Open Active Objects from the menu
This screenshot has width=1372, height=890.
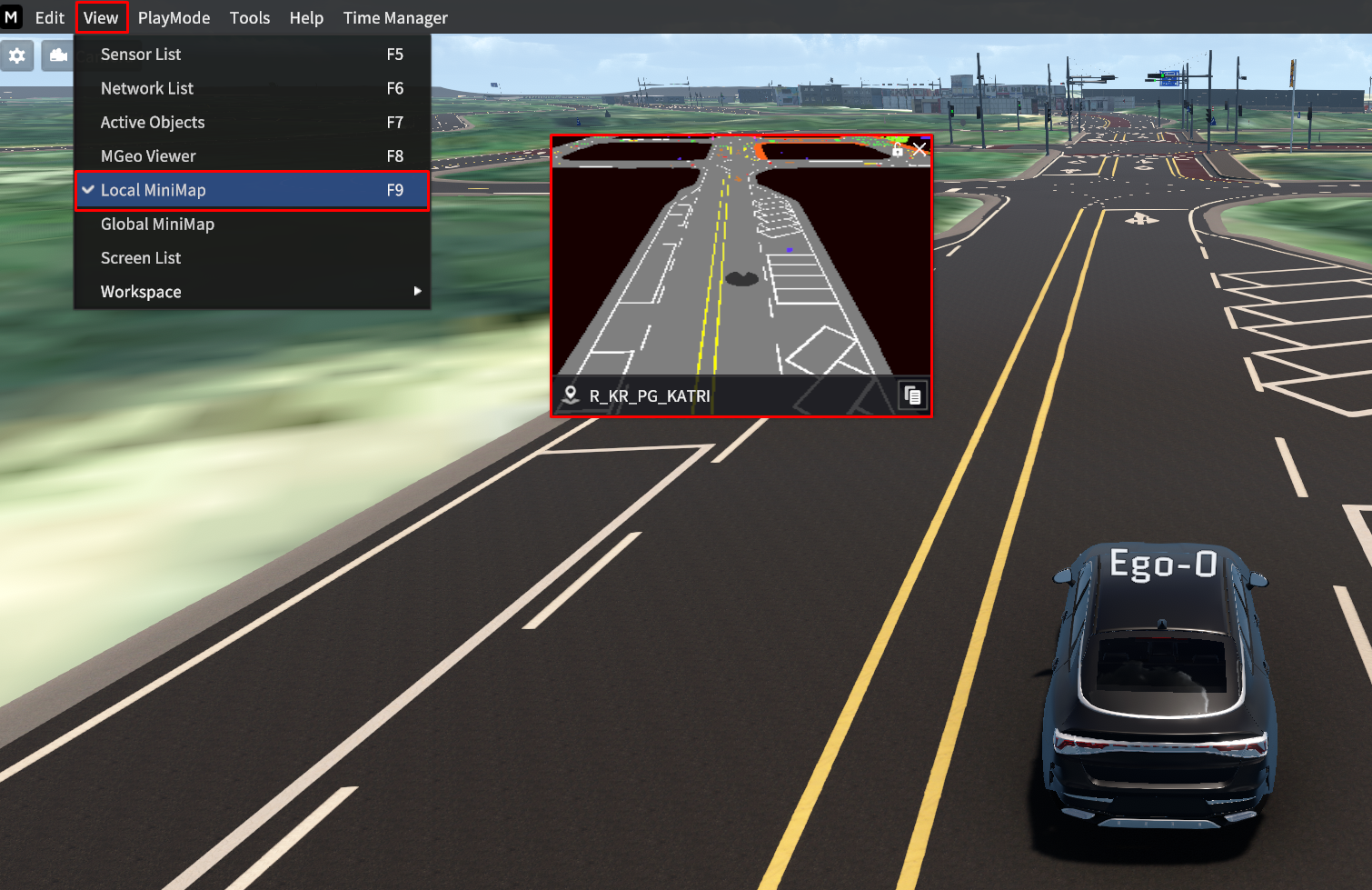[x=153, y=122]
